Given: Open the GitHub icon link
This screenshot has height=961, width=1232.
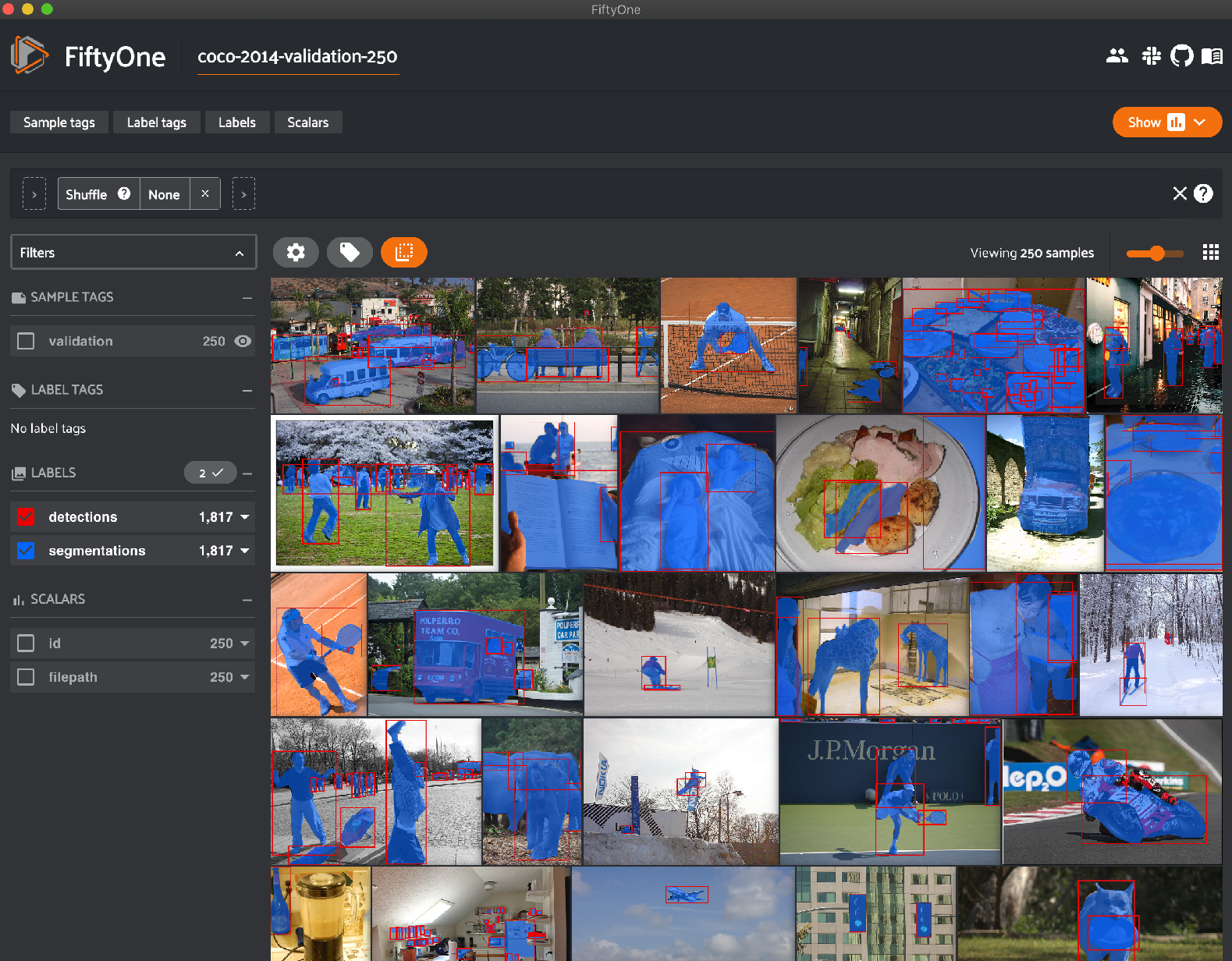Looking at the screenshot, I should [1181, 56].
